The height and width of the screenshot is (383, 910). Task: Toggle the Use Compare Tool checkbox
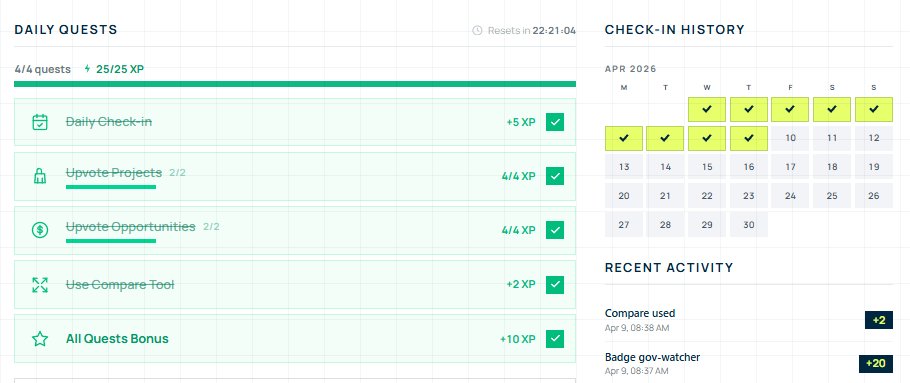tap(555, 284)
